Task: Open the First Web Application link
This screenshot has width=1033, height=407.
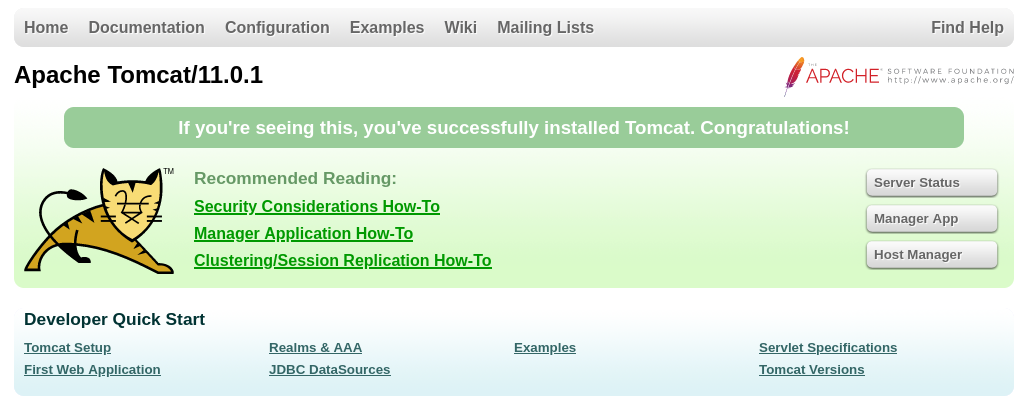Action: [x=92, y=369]
